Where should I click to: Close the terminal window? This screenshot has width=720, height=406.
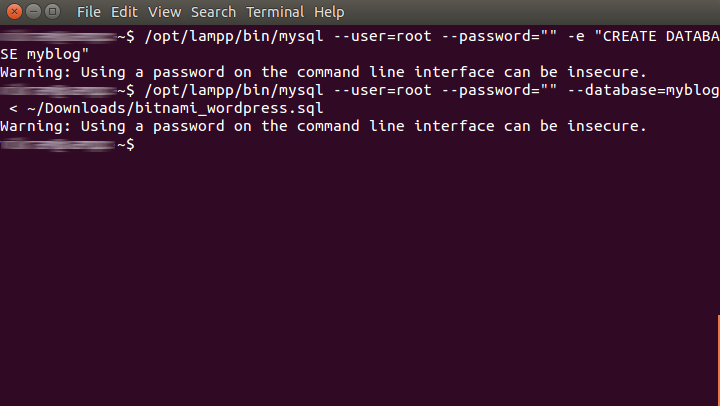click(12, 12)
